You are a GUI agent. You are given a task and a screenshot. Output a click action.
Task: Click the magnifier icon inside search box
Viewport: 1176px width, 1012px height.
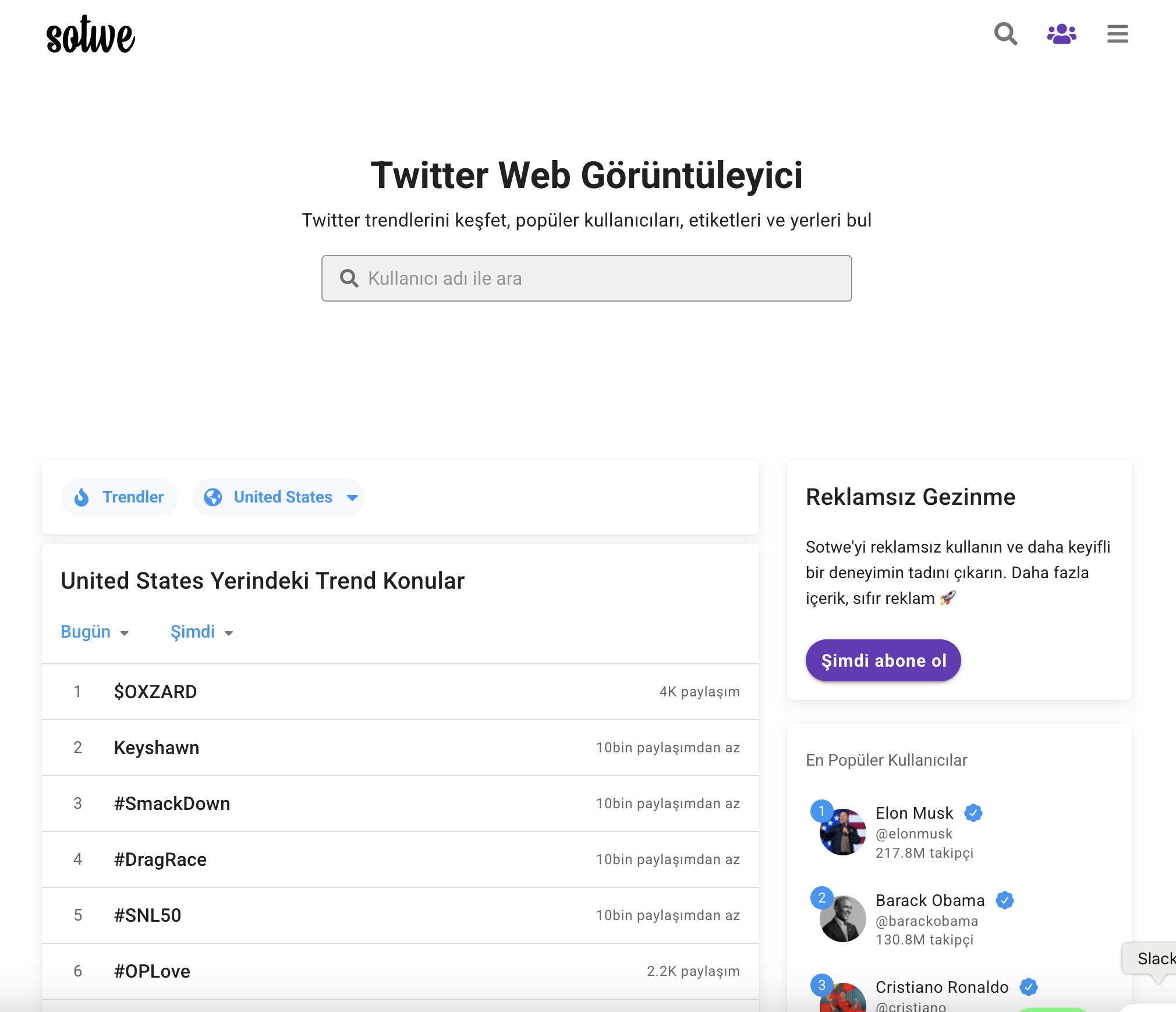[349, 278]
